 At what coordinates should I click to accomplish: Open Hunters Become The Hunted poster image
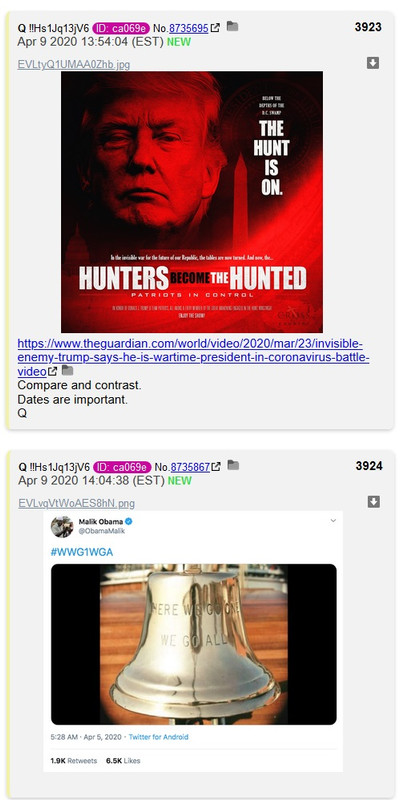tap(192, 202)
